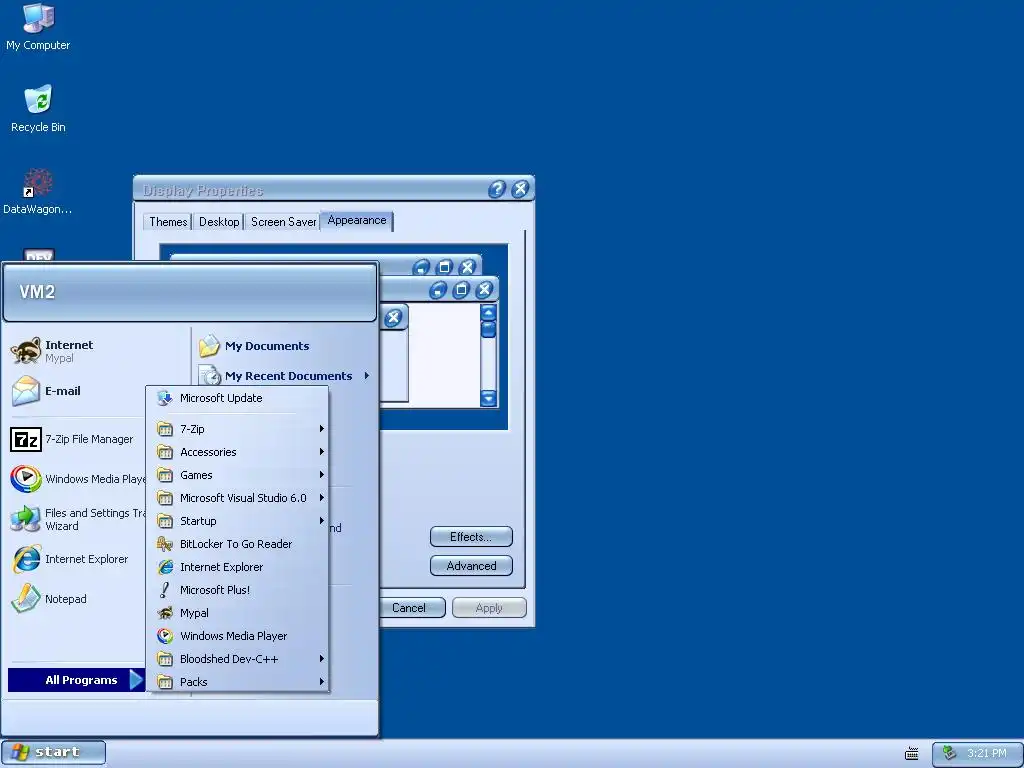Screen dimensions: 1024x768
Task: Expand Bloodshed Dev-C++ folder
Action: point(238,658)
